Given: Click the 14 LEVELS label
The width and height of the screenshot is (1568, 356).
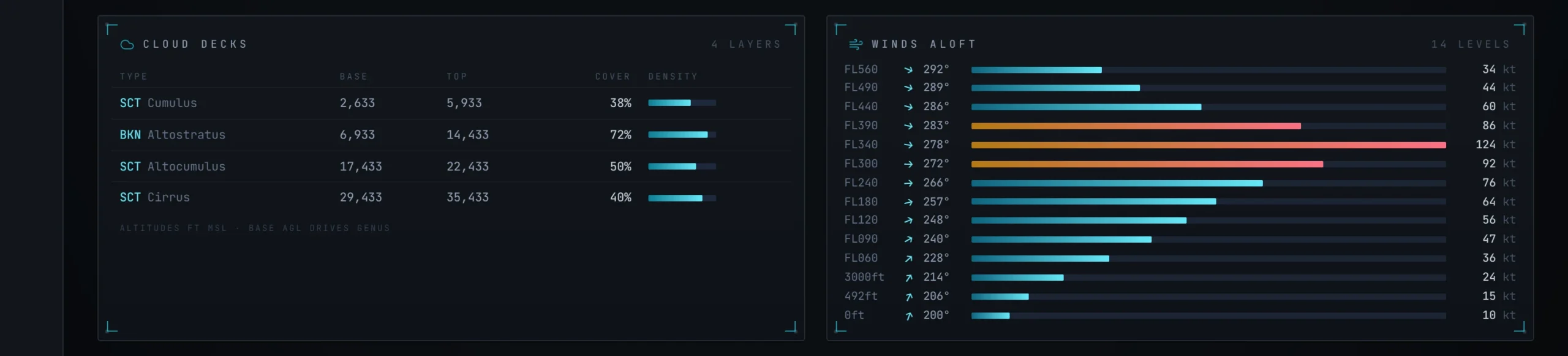Looking at the screenshot, I should [x=1471, y=44].
